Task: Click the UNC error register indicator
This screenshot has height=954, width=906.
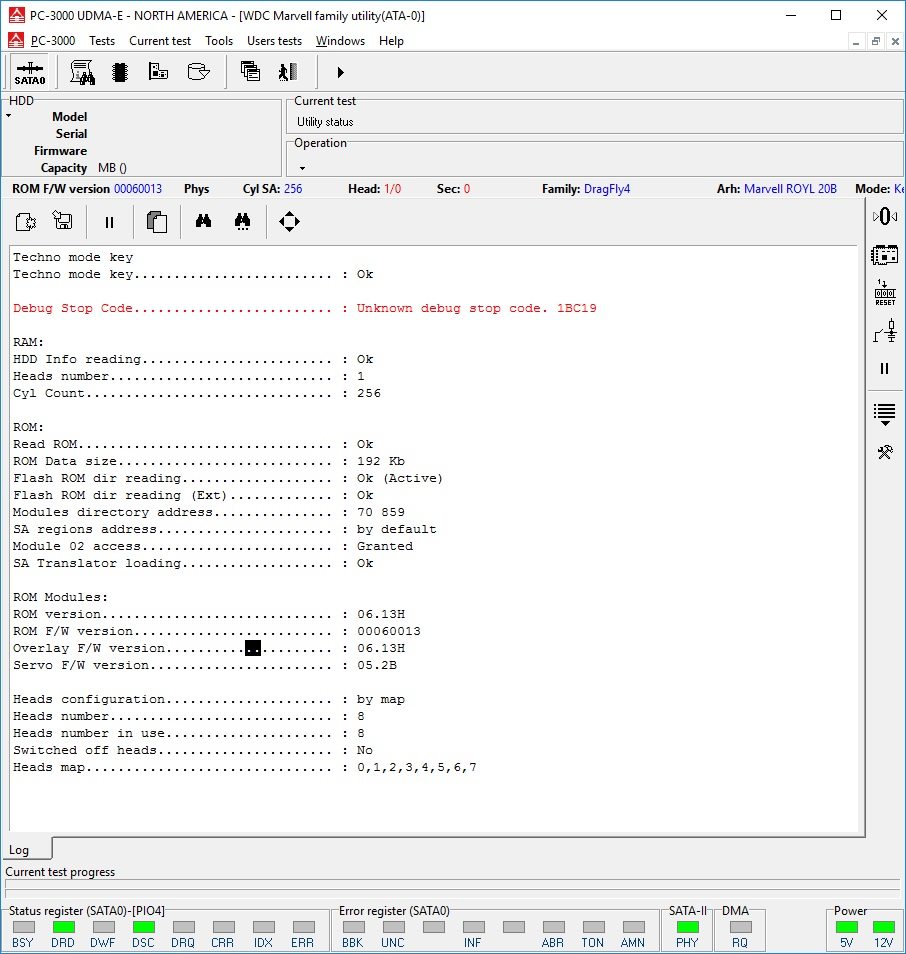Action: point(394,927)
